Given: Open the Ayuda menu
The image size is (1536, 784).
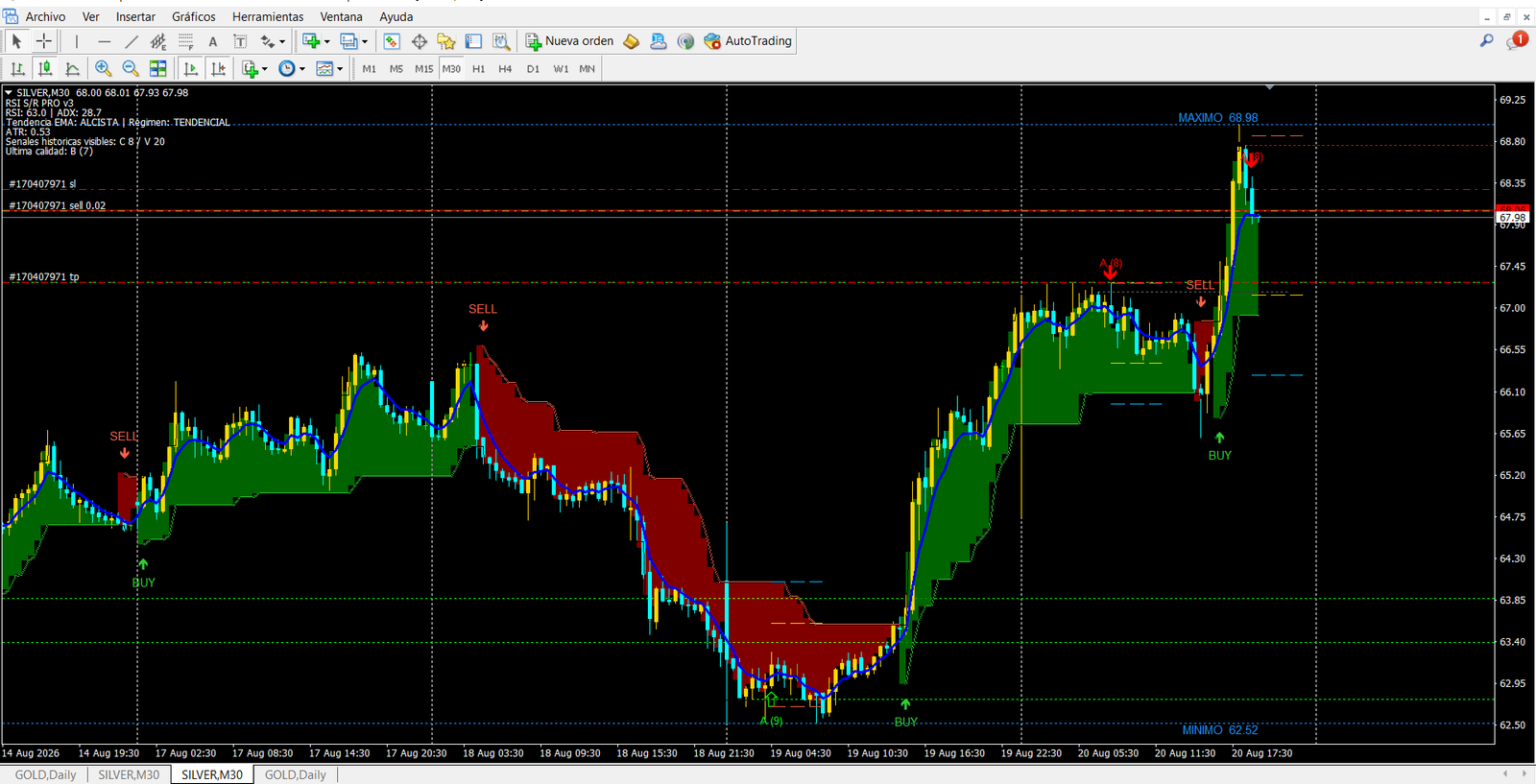Looking at the screenshot, I should click(x=396, y=16).
